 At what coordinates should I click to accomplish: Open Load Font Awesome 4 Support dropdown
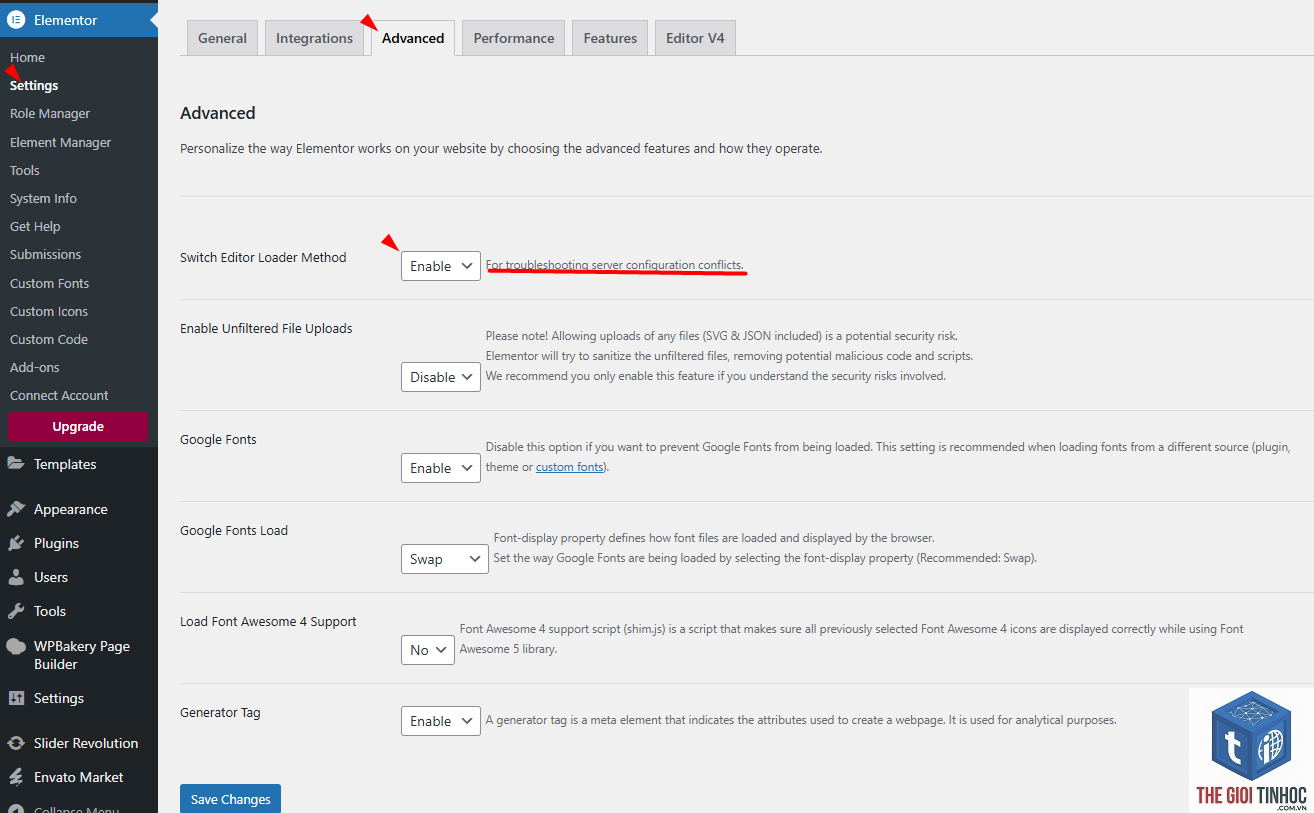click(428, 650)
